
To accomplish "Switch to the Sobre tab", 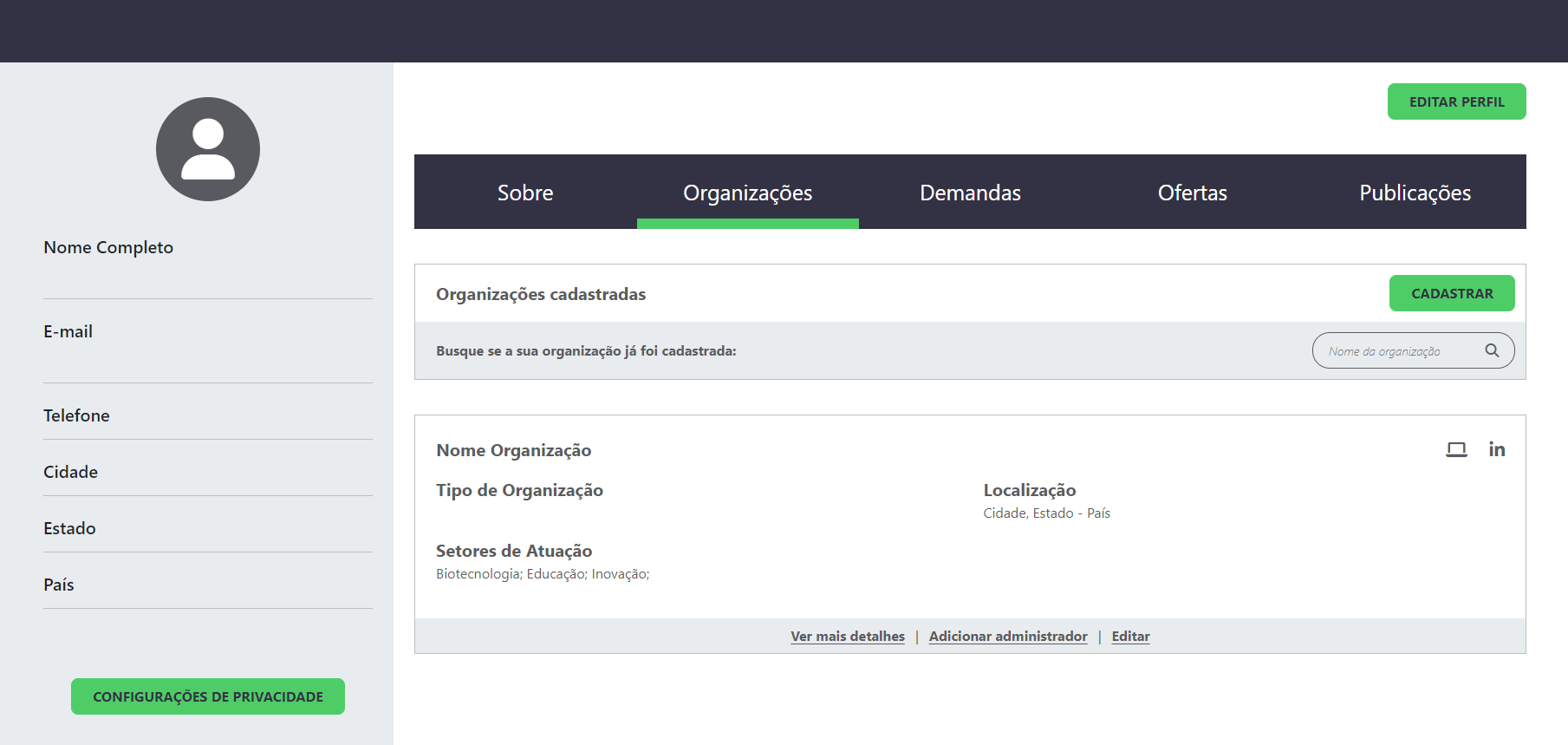I will pyautogui.click(x=525, y=193).
